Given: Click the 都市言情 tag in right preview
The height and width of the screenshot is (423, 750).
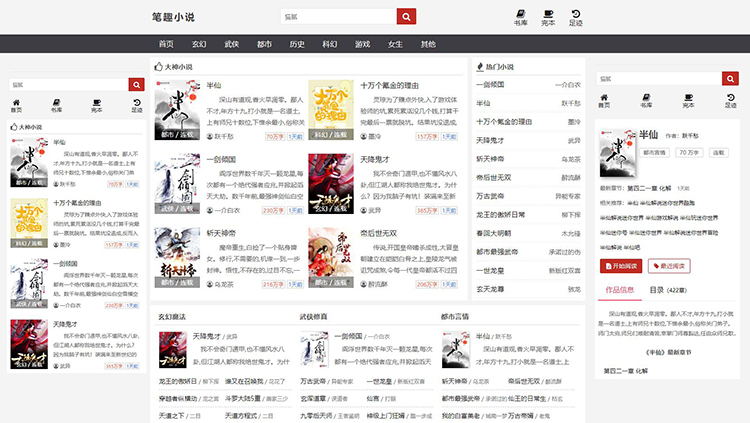Looking at the screenshot, I should (654, 153).
